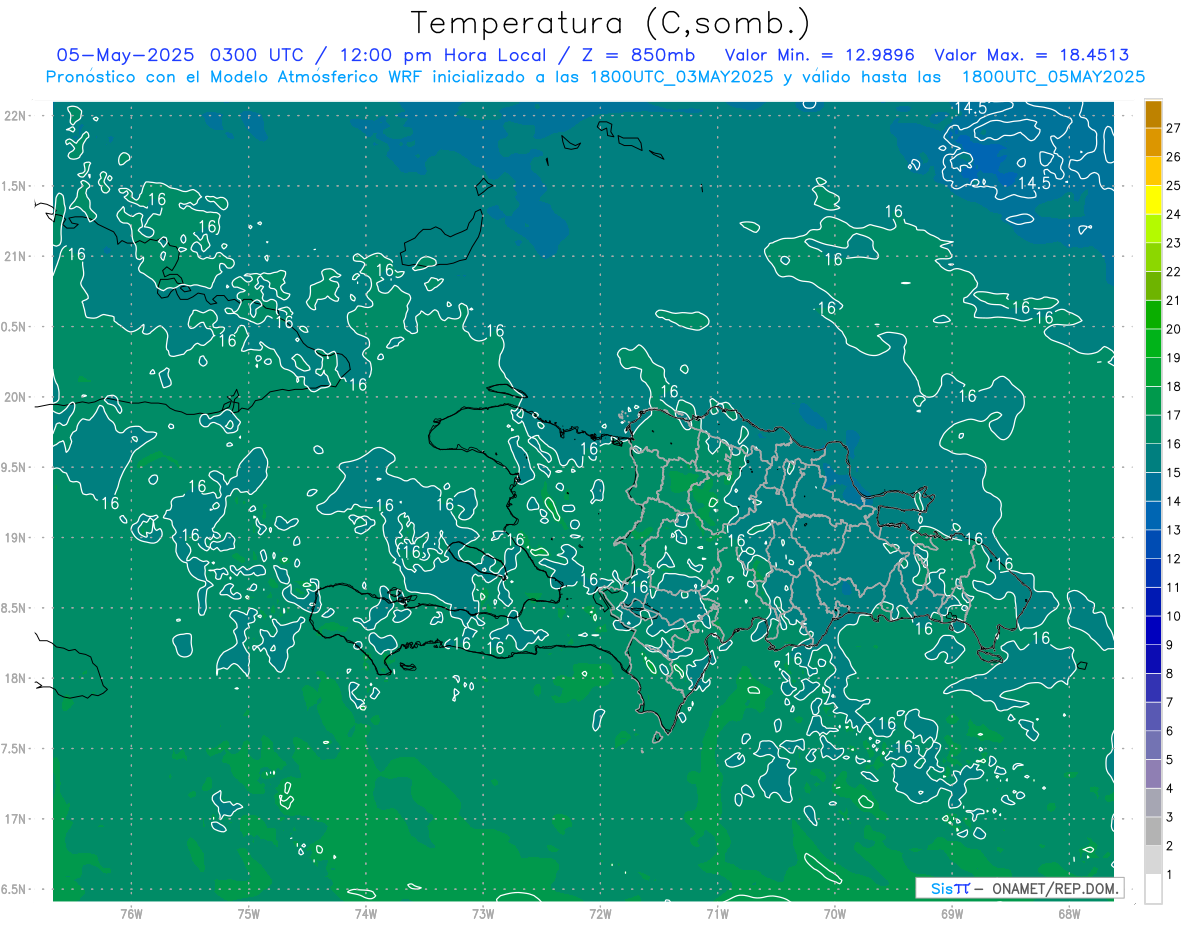Pick the brown-orange swatch topping the color scale
Image resolution: width=1200 pixels, height=927 pixels.
click(1153, 115)
